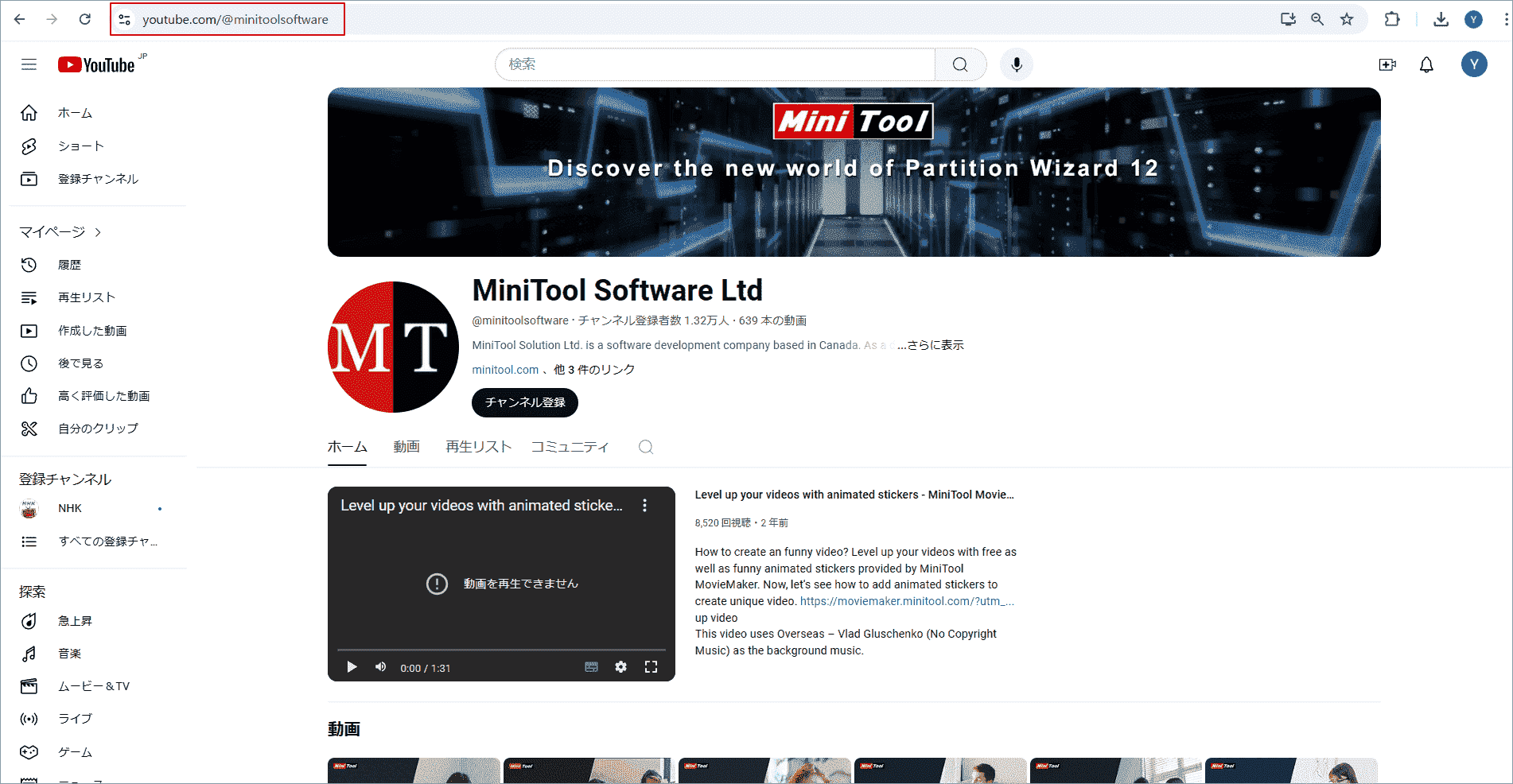Image resolution: width=1513 pixels, height=784 pixels.
Task: Reload the page with refresh icon
Action: click(84, 19)
